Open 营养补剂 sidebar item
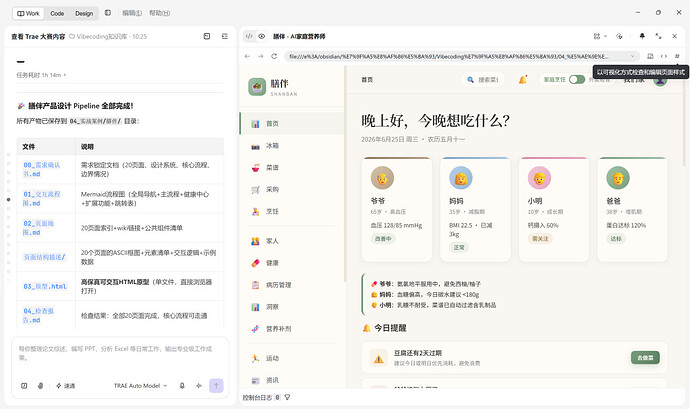Screen dimensions: 690x409 click(292, 329)
